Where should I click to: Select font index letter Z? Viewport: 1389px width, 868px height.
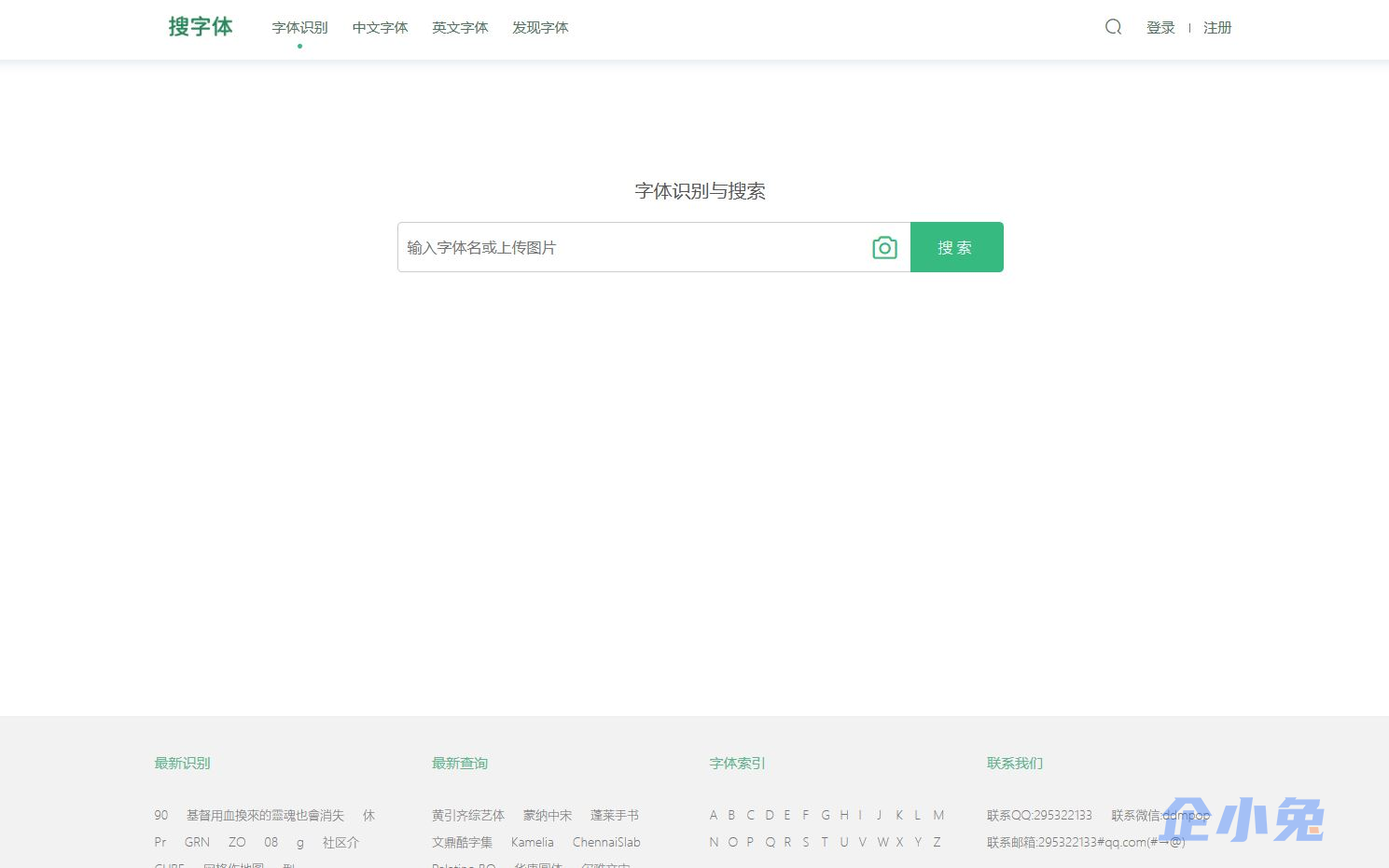pyautogui.click(x=937, y=843)
